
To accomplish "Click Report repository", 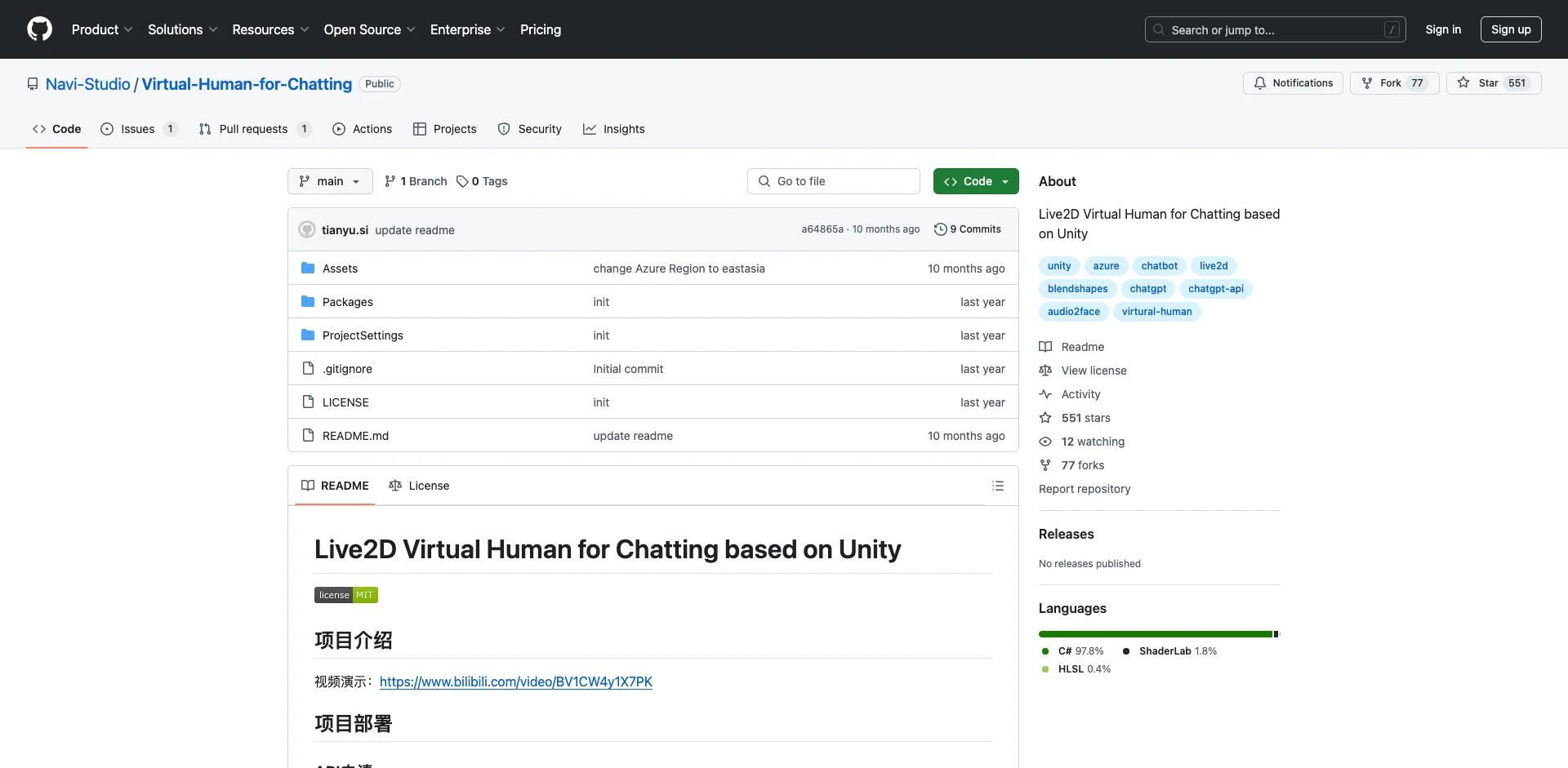I will [x=1085, y=489].
